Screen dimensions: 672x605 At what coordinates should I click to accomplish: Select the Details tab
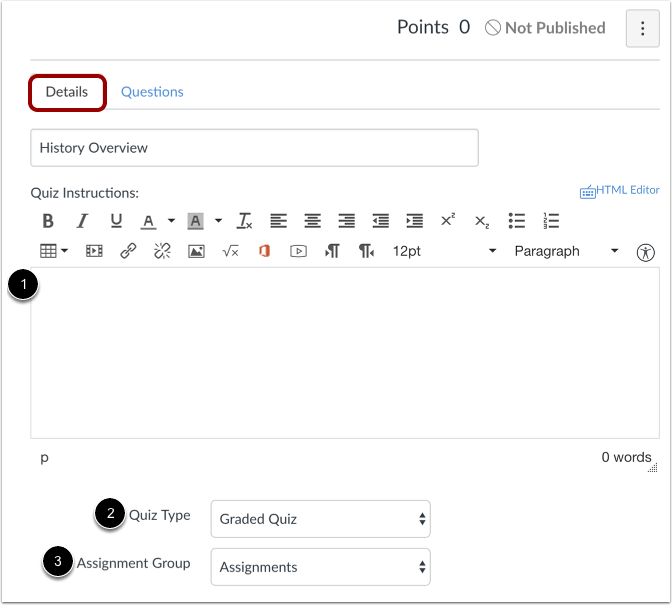pos(67,92)
